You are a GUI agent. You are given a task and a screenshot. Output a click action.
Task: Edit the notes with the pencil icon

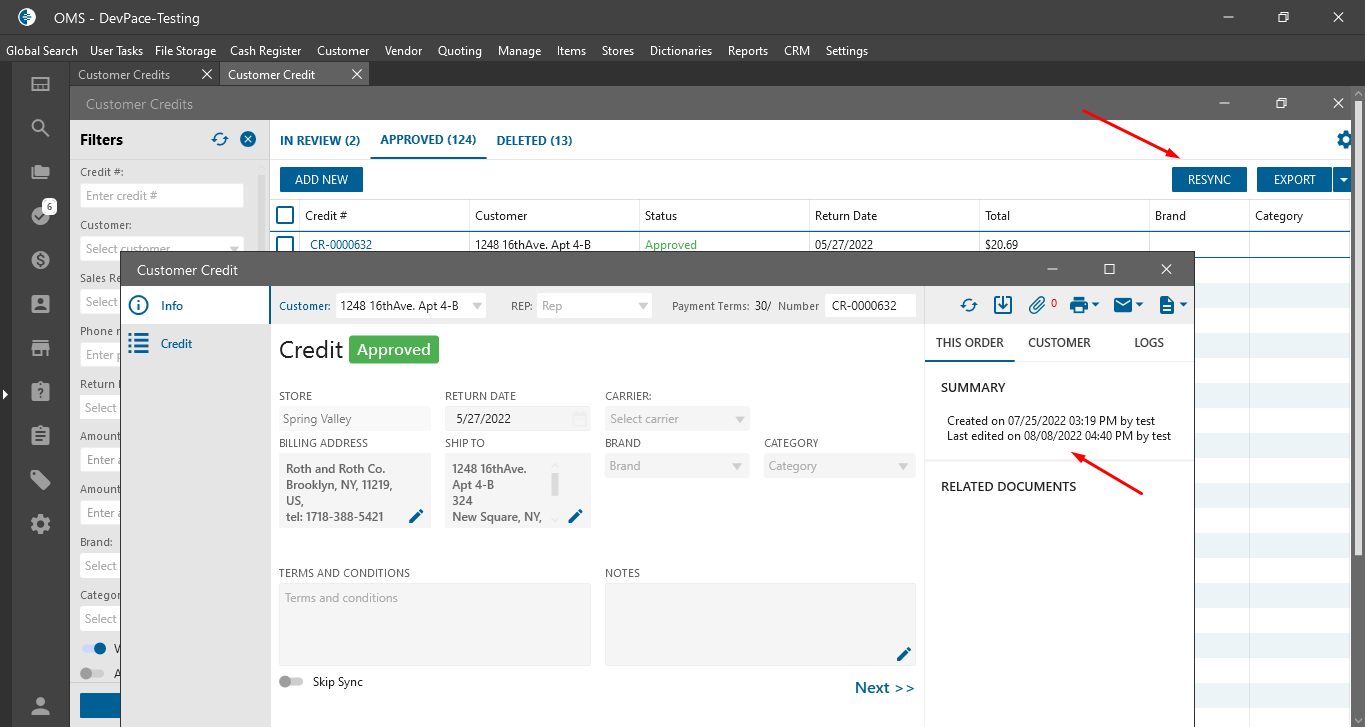[x=904, y=654]
